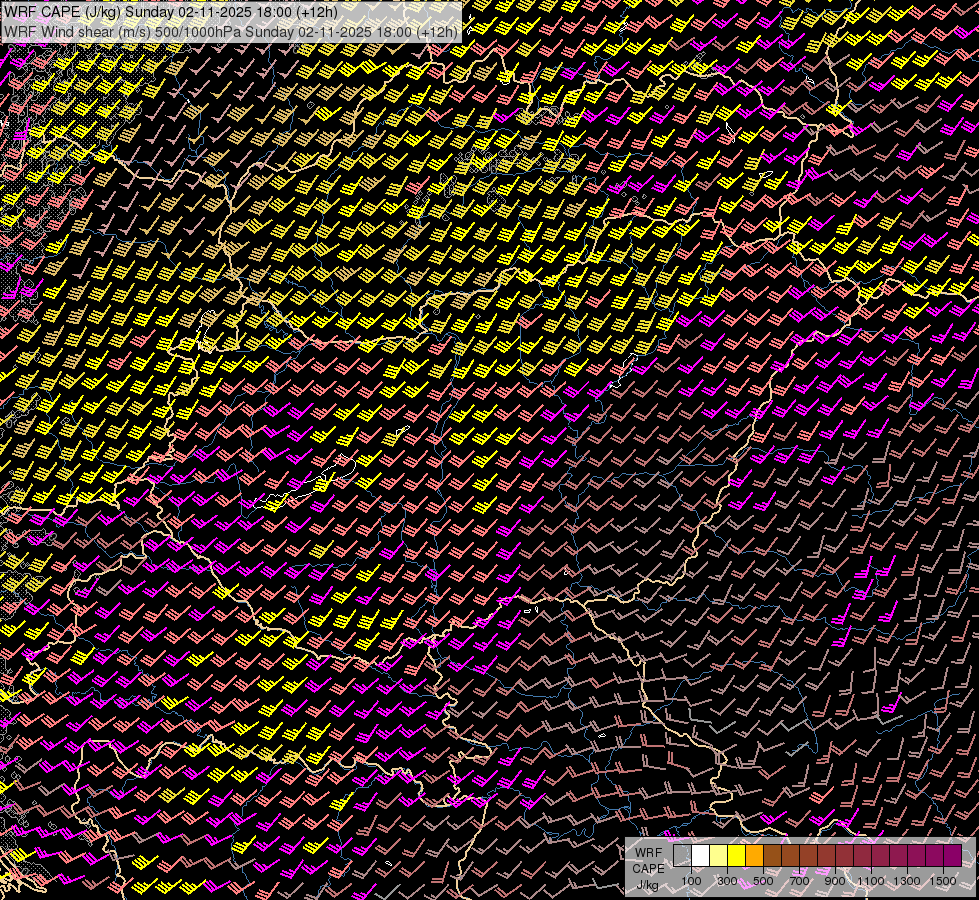The height and width of the screenshot is (900, 979).
Task: Select the orange legend swatch
Action: (754, 856)
